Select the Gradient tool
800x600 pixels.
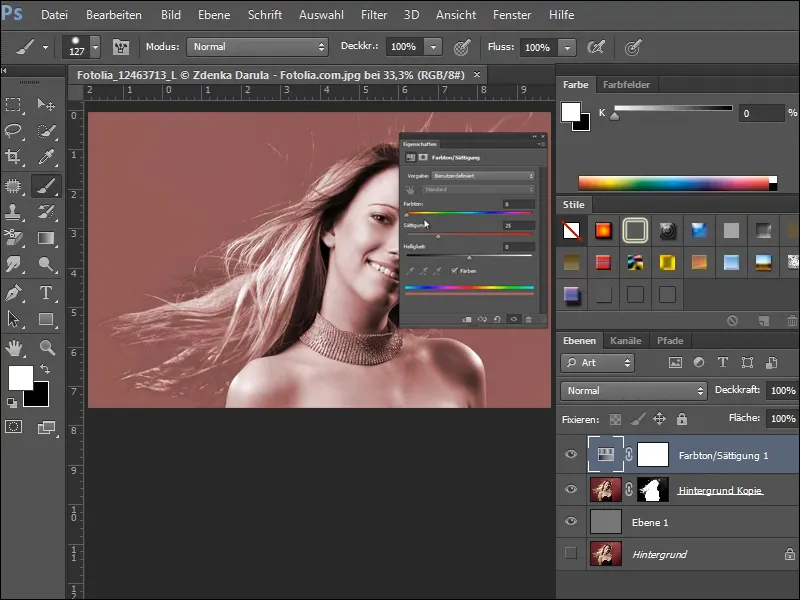[46, 238]
